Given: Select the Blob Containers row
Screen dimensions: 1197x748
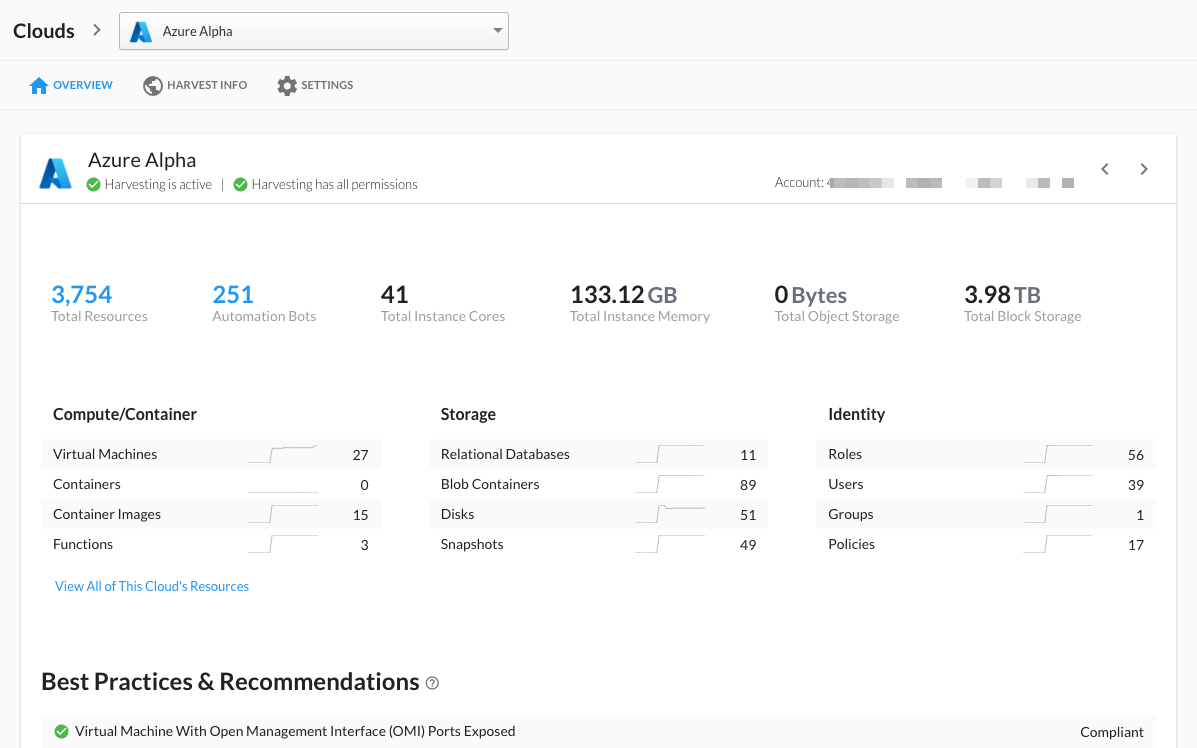Looking at the screenshot, I should pos(598,484).
